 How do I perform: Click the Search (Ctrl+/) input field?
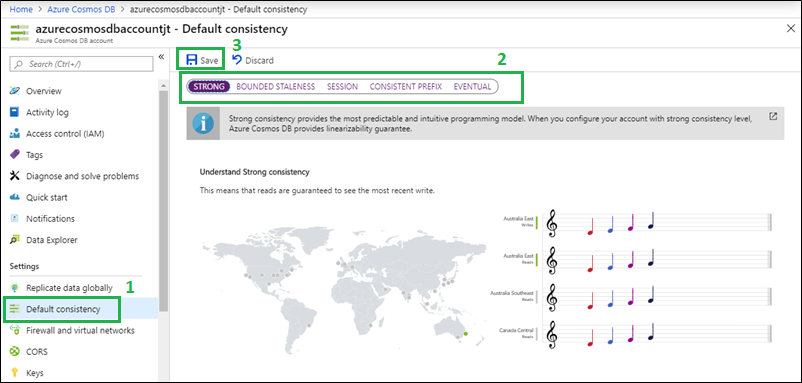81,64
